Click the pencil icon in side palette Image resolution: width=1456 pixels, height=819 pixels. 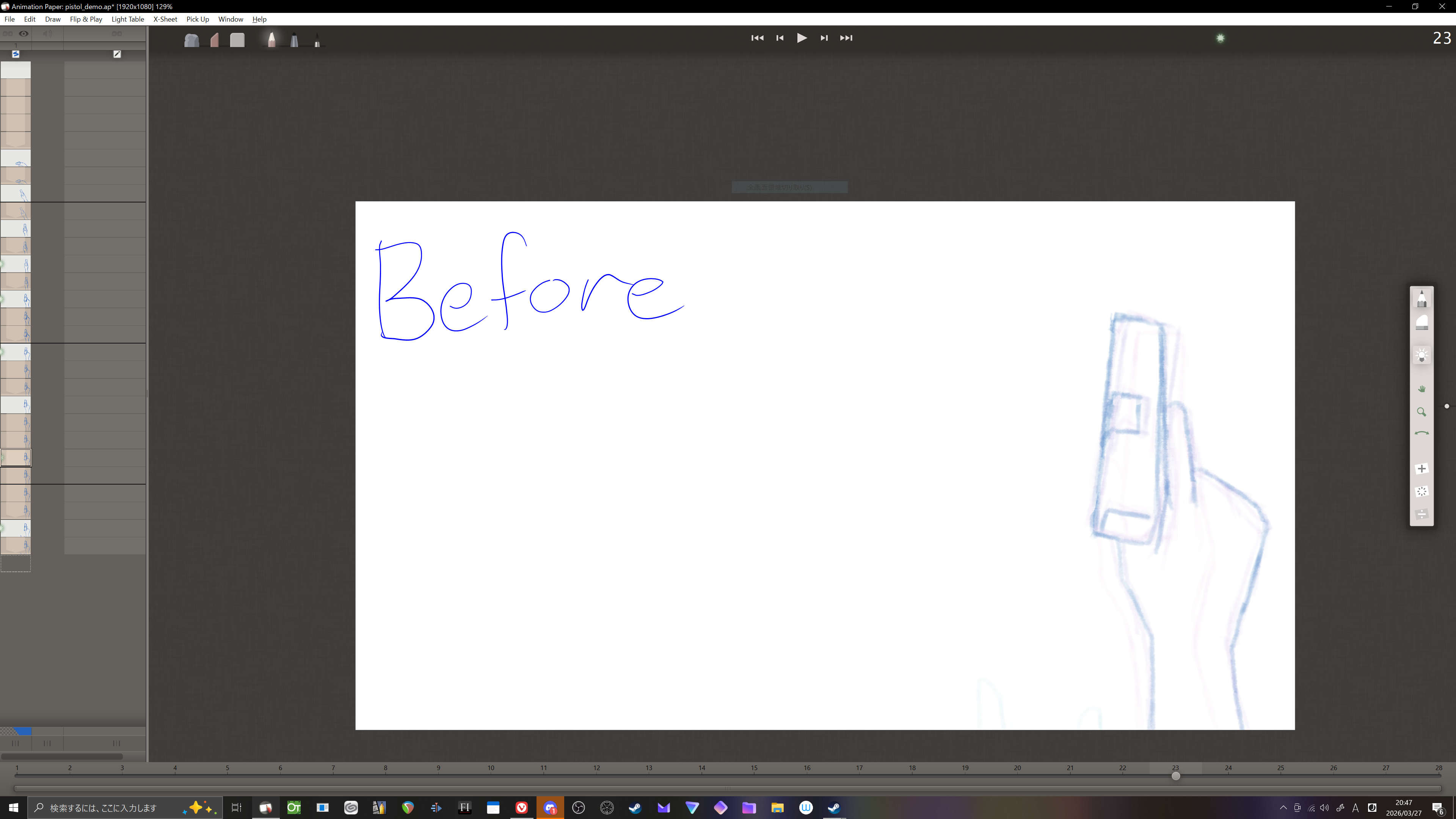[x=1421, y=298]
